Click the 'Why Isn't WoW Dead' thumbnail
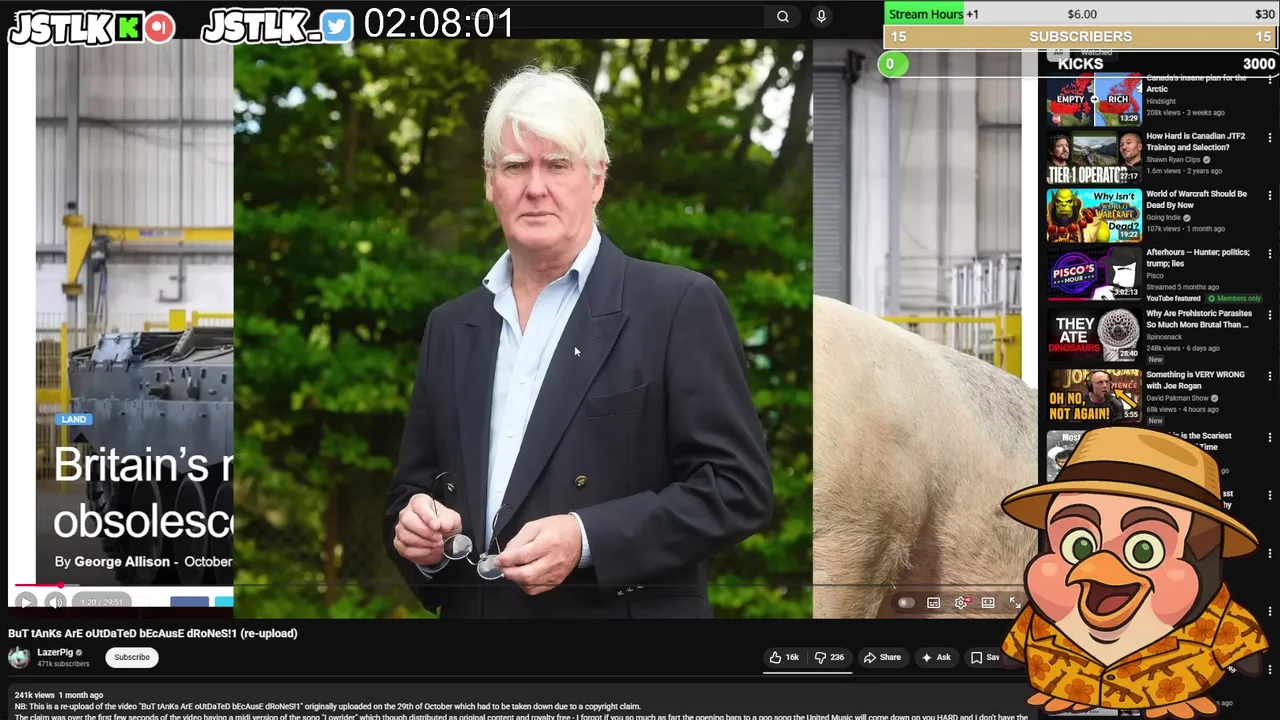This screenshot has height=720, width=1280. (1094, 214)
